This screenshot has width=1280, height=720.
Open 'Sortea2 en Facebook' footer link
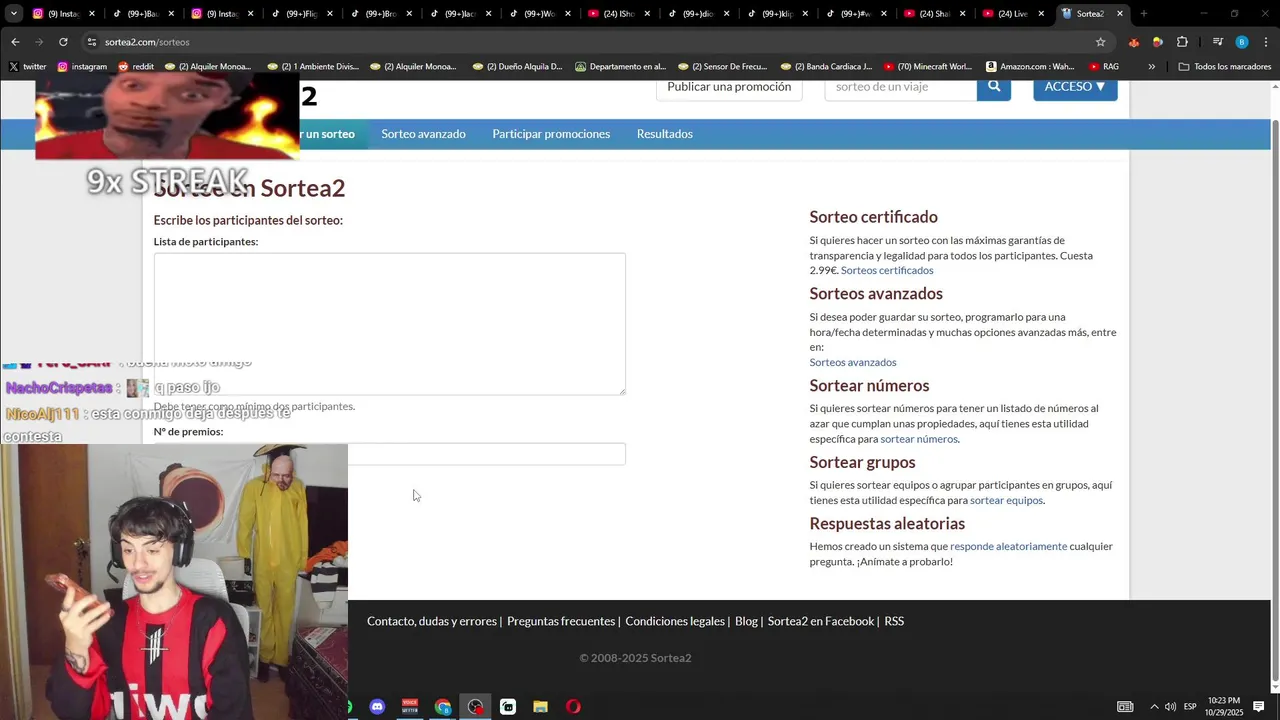coord(821,621)
